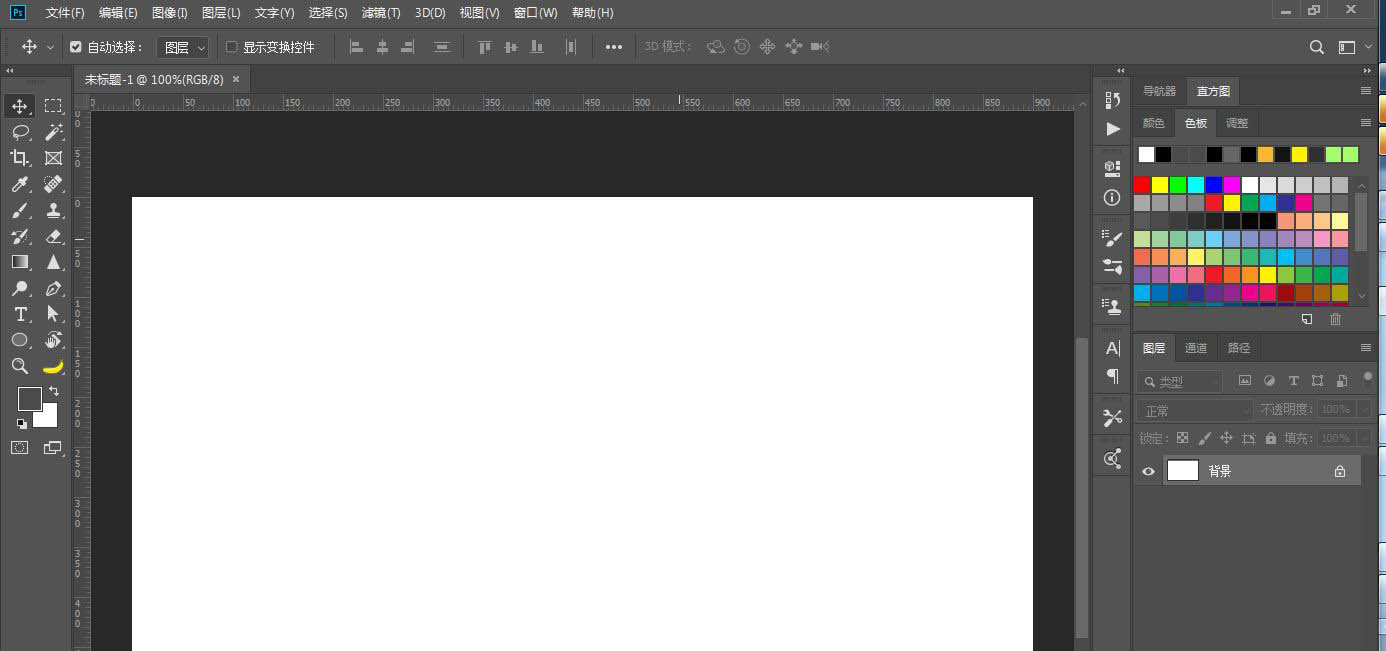Open the Actions panel play icon
The image size is (1386, 651).
pyautogui.click(x=1112, y=129)
